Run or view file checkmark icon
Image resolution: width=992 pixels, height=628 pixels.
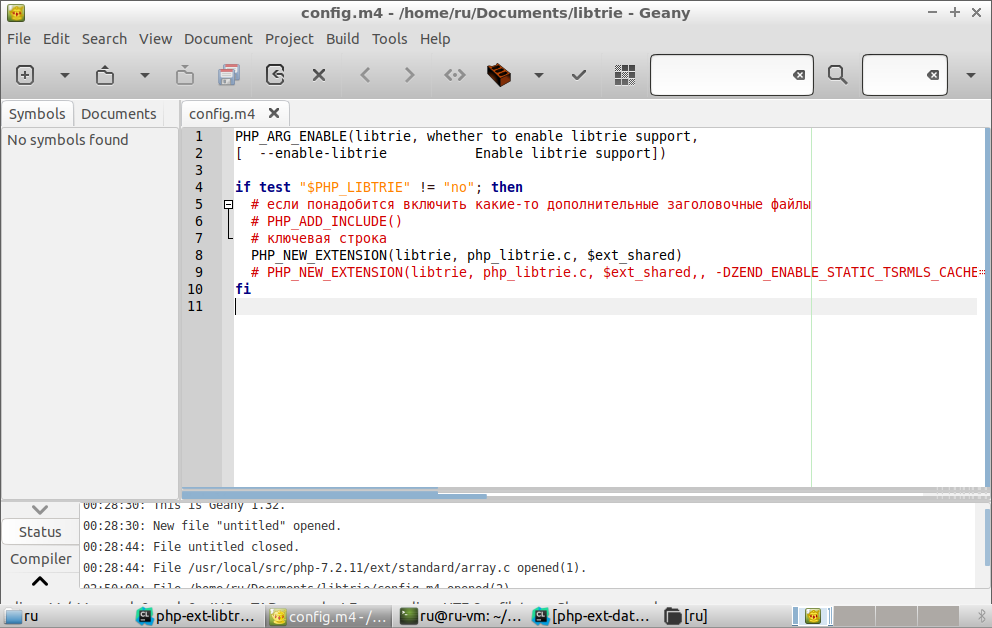coord(578,75)
